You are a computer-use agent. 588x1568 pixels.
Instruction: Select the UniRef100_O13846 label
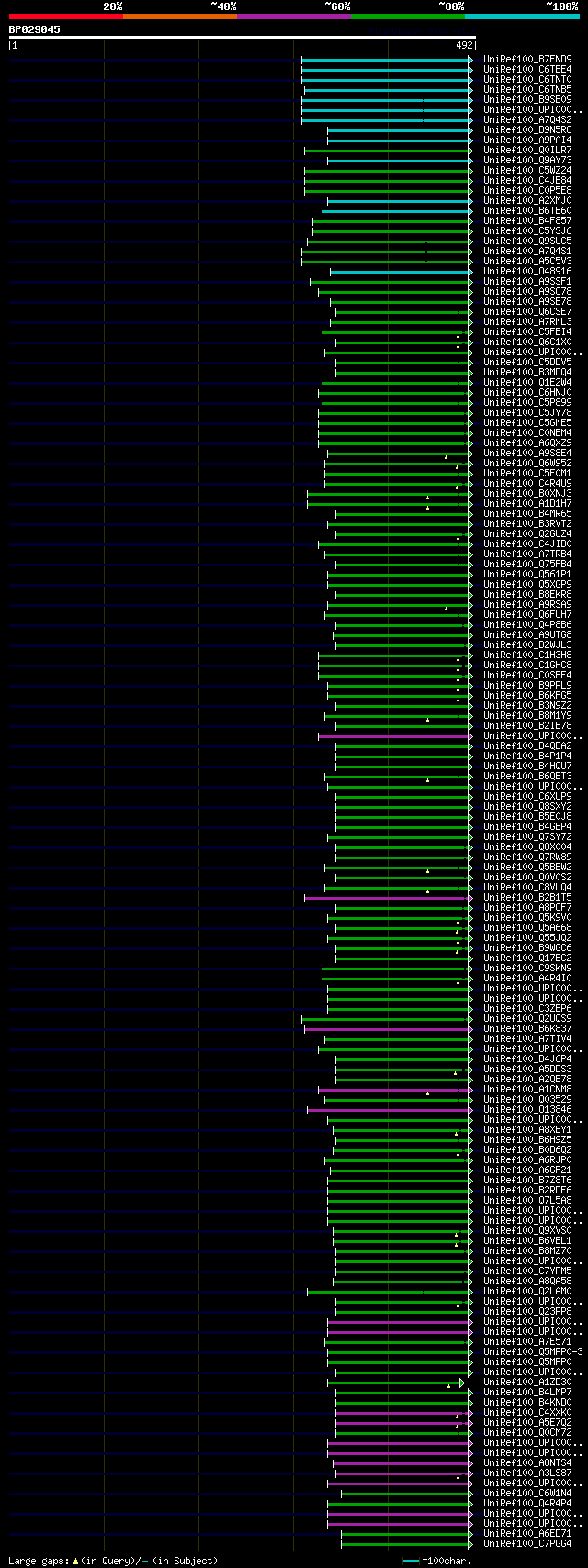(x=527, y=1109)
